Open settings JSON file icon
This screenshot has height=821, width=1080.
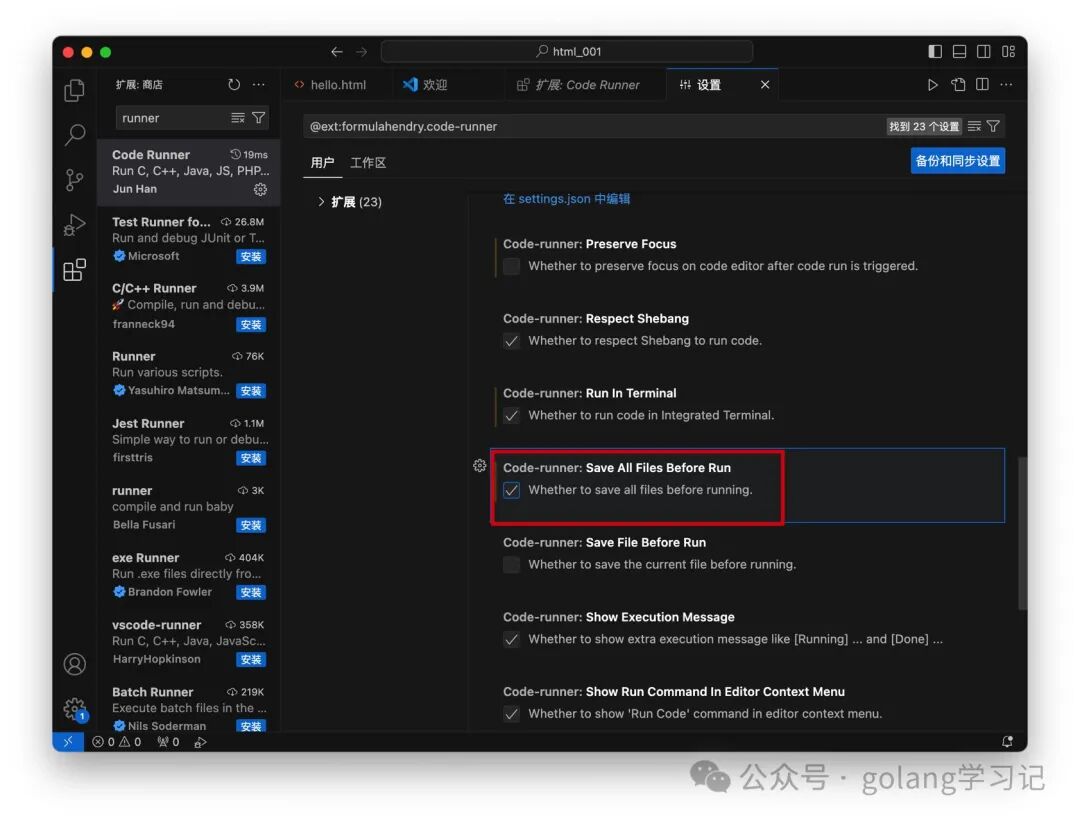point(958,85)
